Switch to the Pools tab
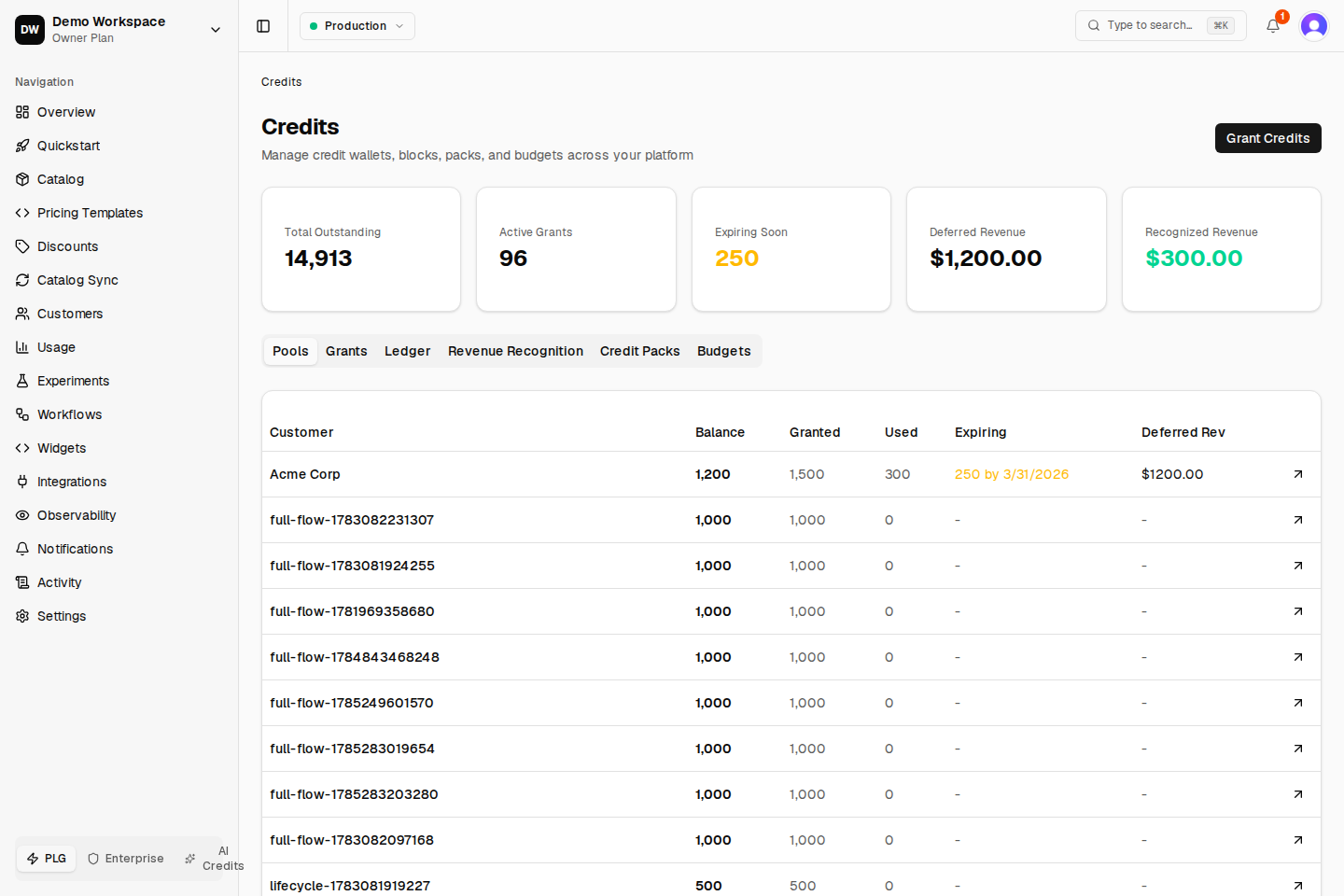 coord(290,351)
